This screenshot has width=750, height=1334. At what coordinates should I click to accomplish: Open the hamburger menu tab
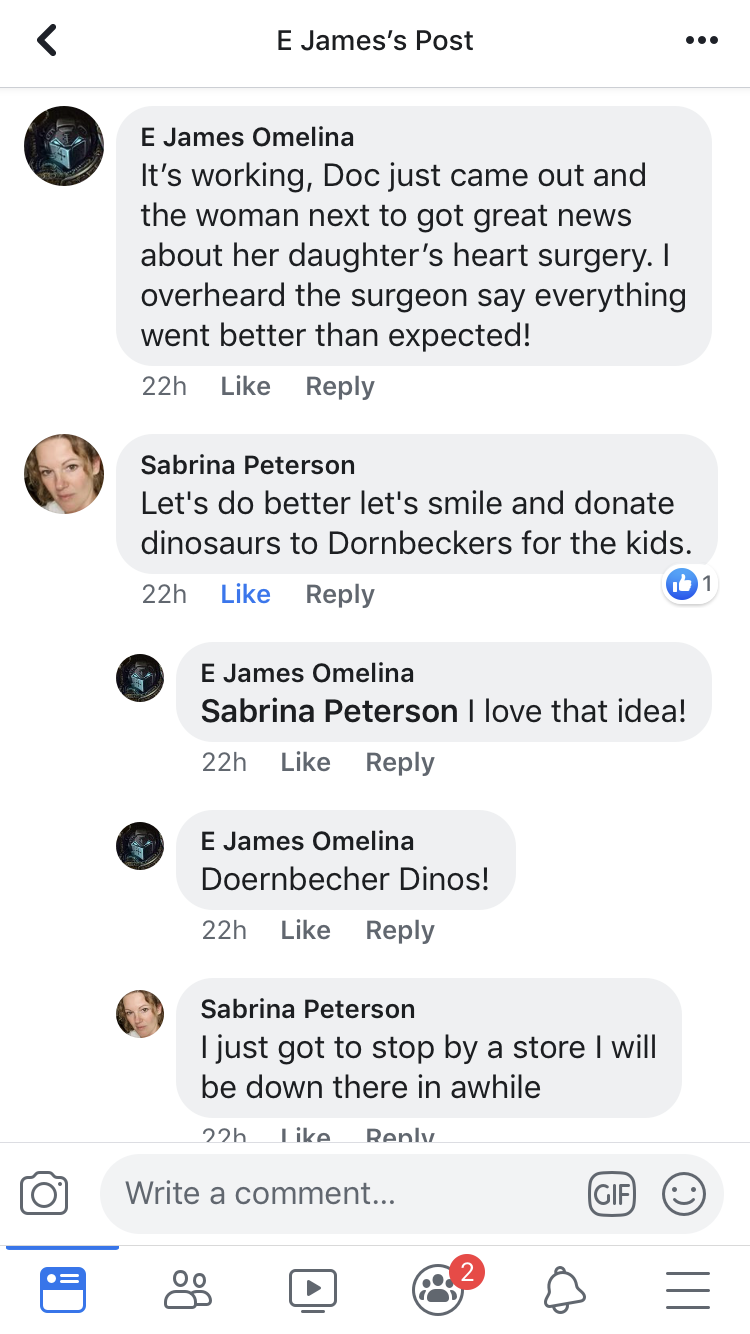tap(687, 1289)
